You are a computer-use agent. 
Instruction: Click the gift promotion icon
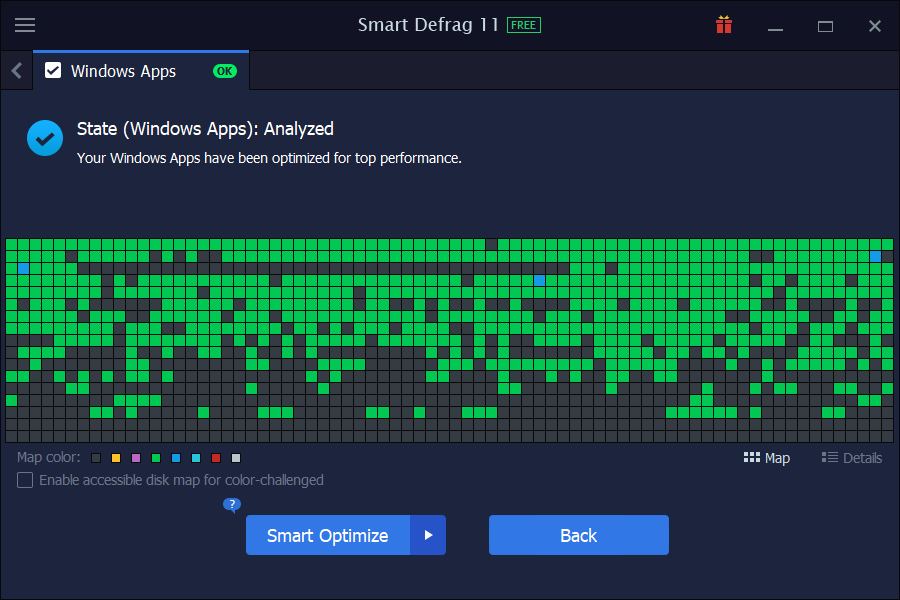coord(724,25)
